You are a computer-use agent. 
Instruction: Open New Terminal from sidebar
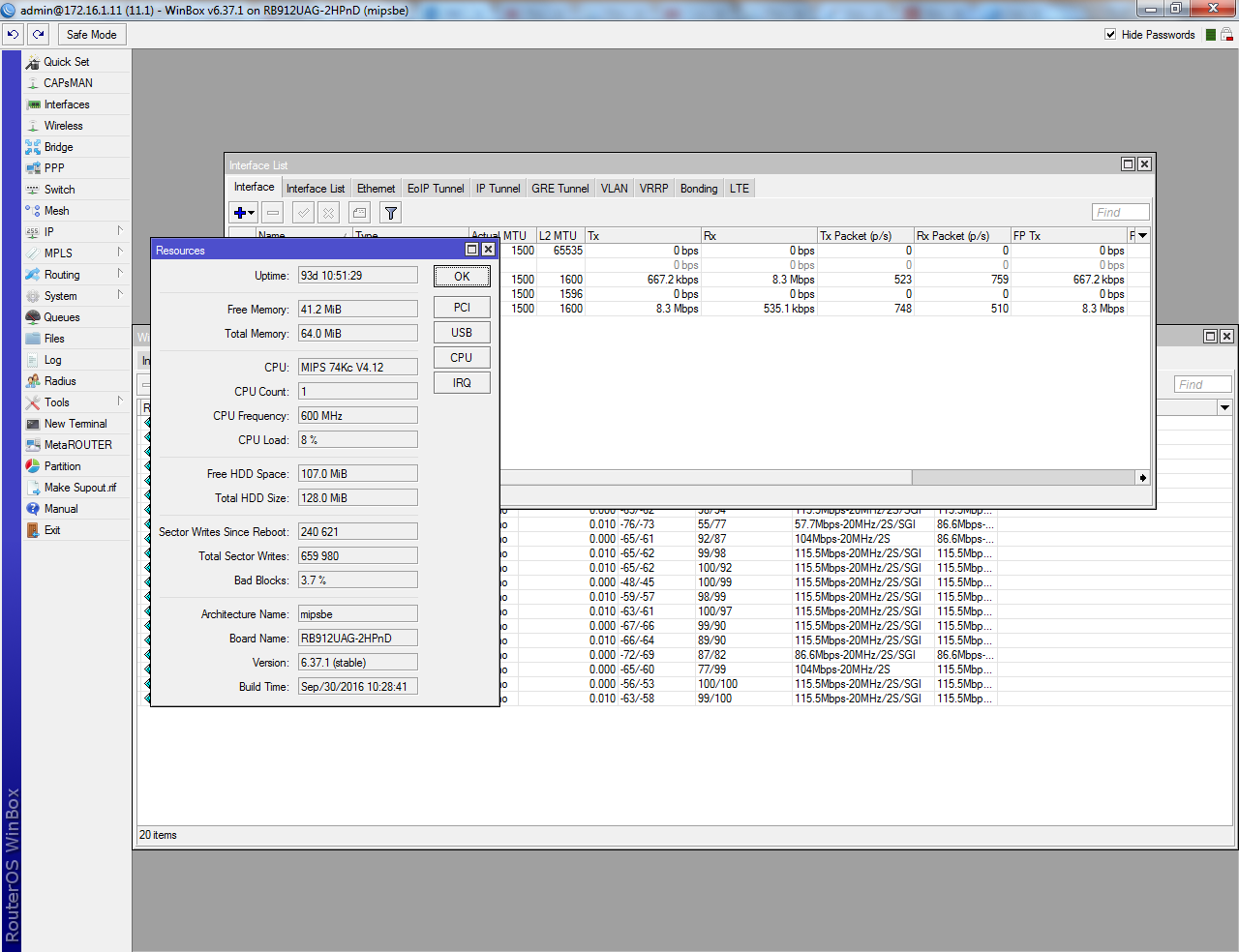point(75,424)
